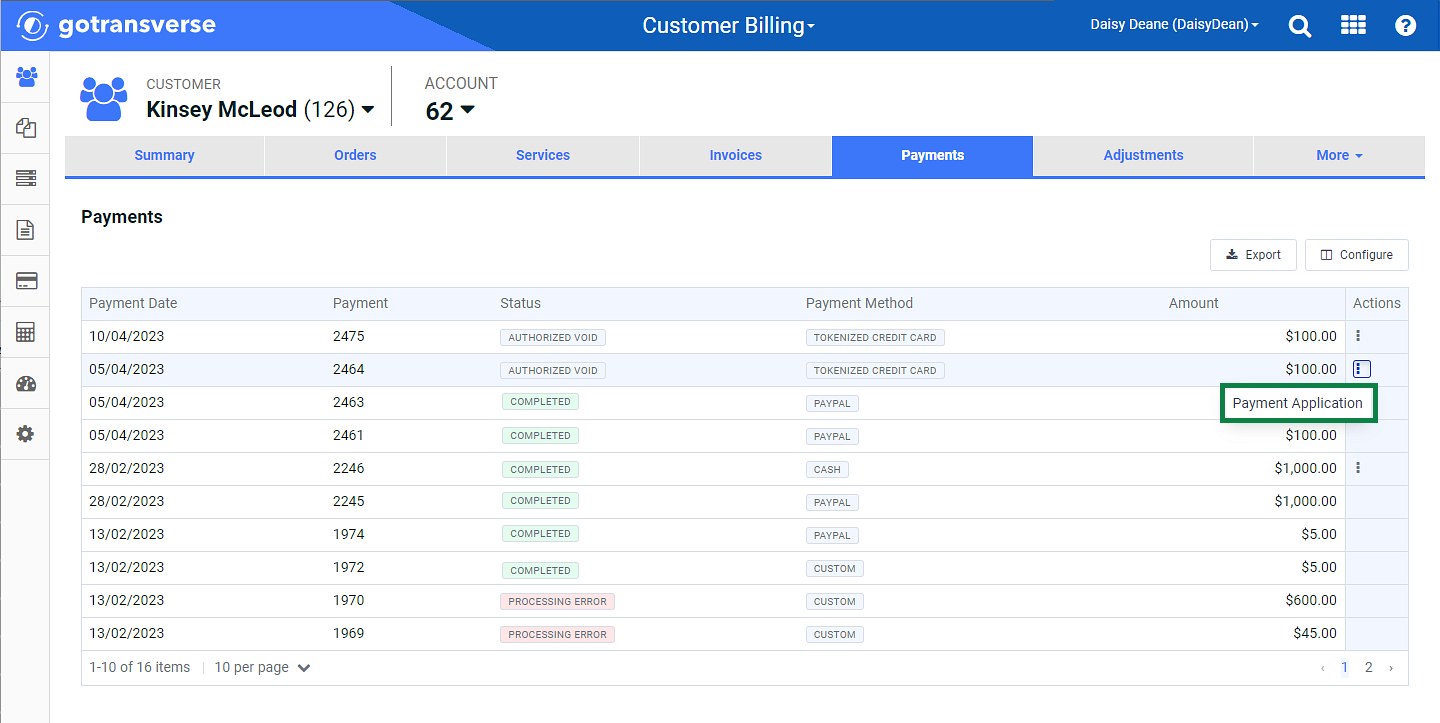This screenshot has height=723, width=1440.
Task: Click the 1-10 of 16 items text
Action: point(139,667)
